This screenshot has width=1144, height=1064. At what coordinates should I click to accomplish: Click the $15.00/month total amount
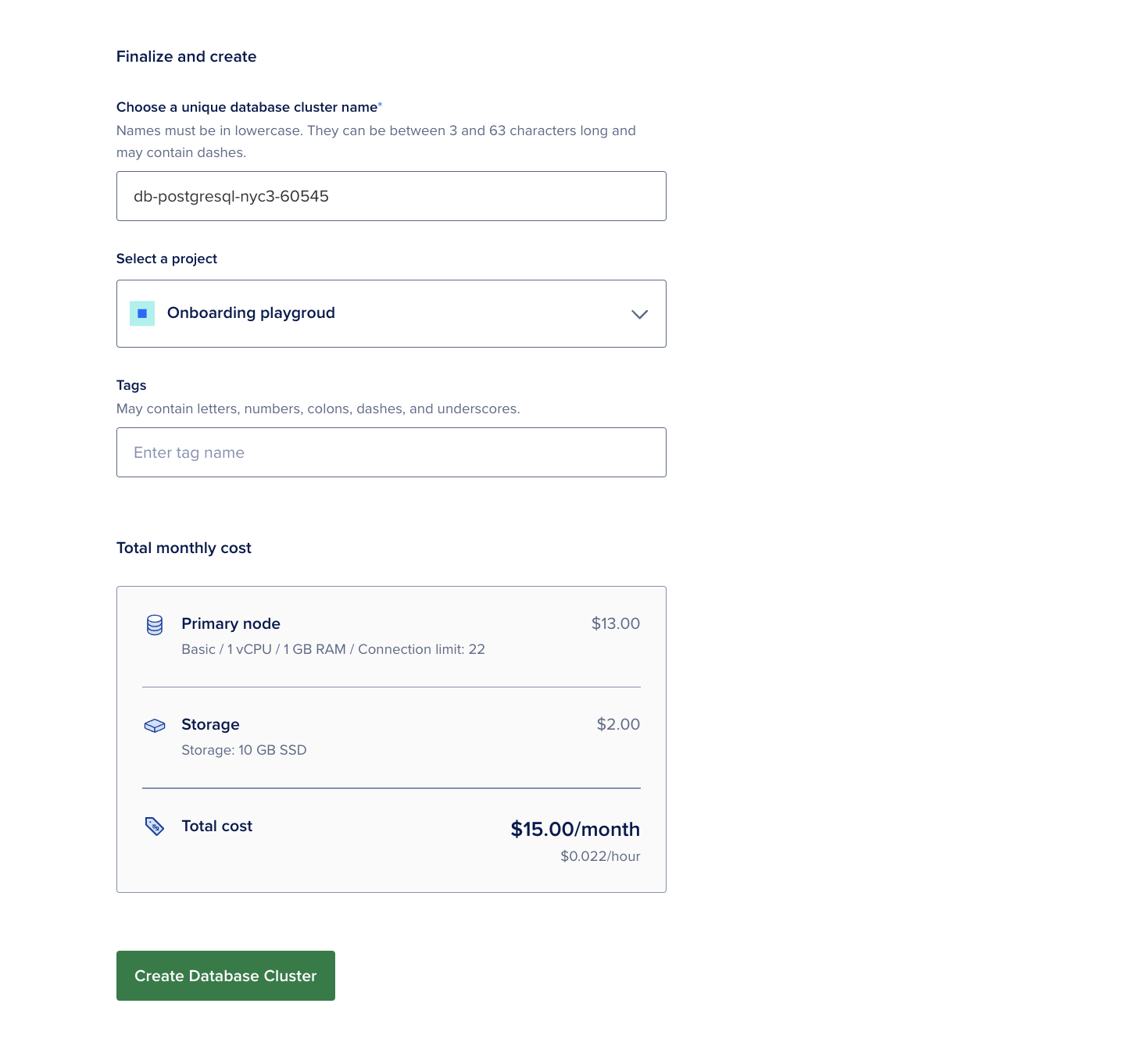tap(575, 829)
